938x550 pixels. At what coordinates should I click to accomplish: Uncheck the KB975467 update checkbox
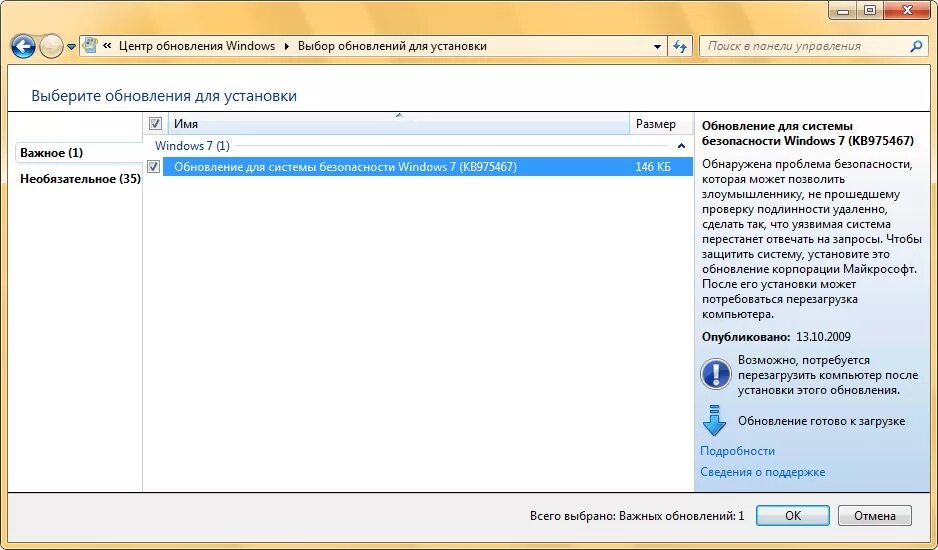pos(154,166)
